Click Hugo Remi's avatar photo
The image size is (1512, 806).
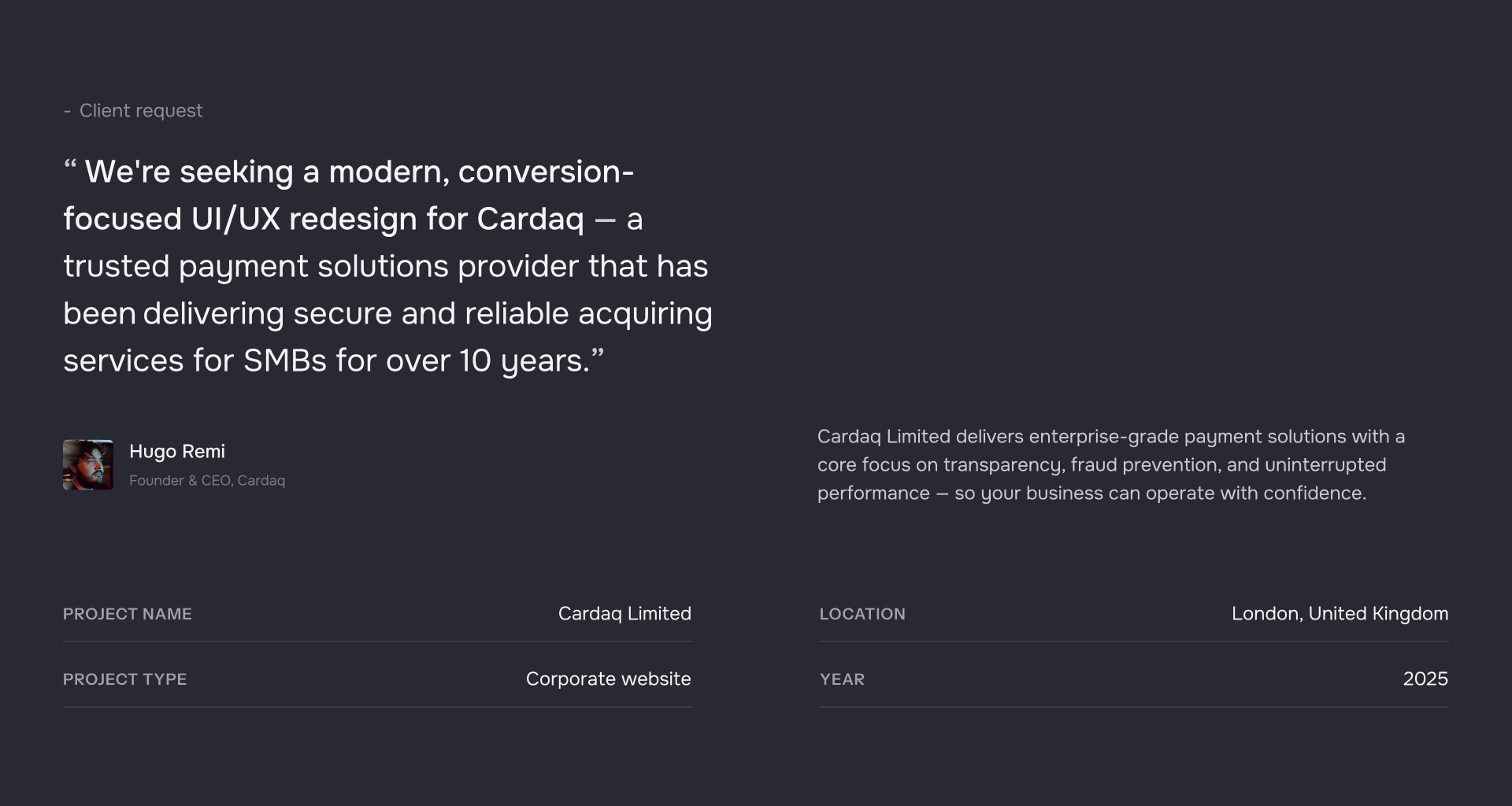click(88, 464)
